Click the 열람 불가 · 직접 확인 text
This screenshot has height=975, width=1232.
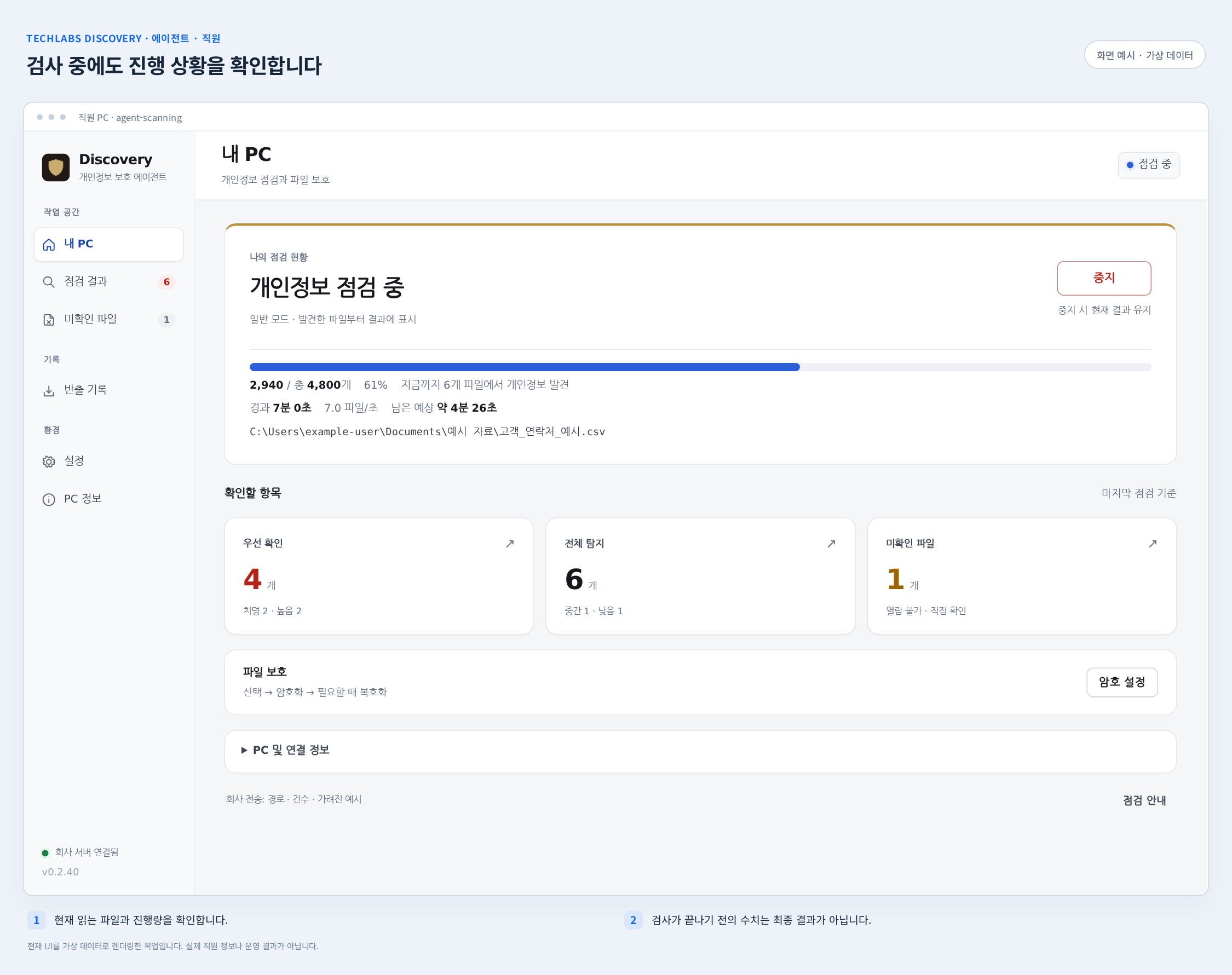926,611
